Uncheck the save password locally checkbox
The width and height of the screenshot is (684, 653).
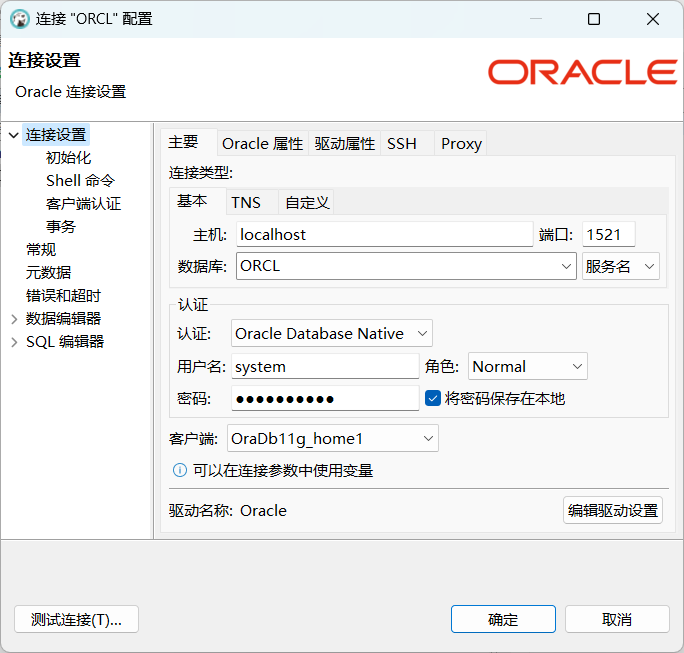click(432, 398)
